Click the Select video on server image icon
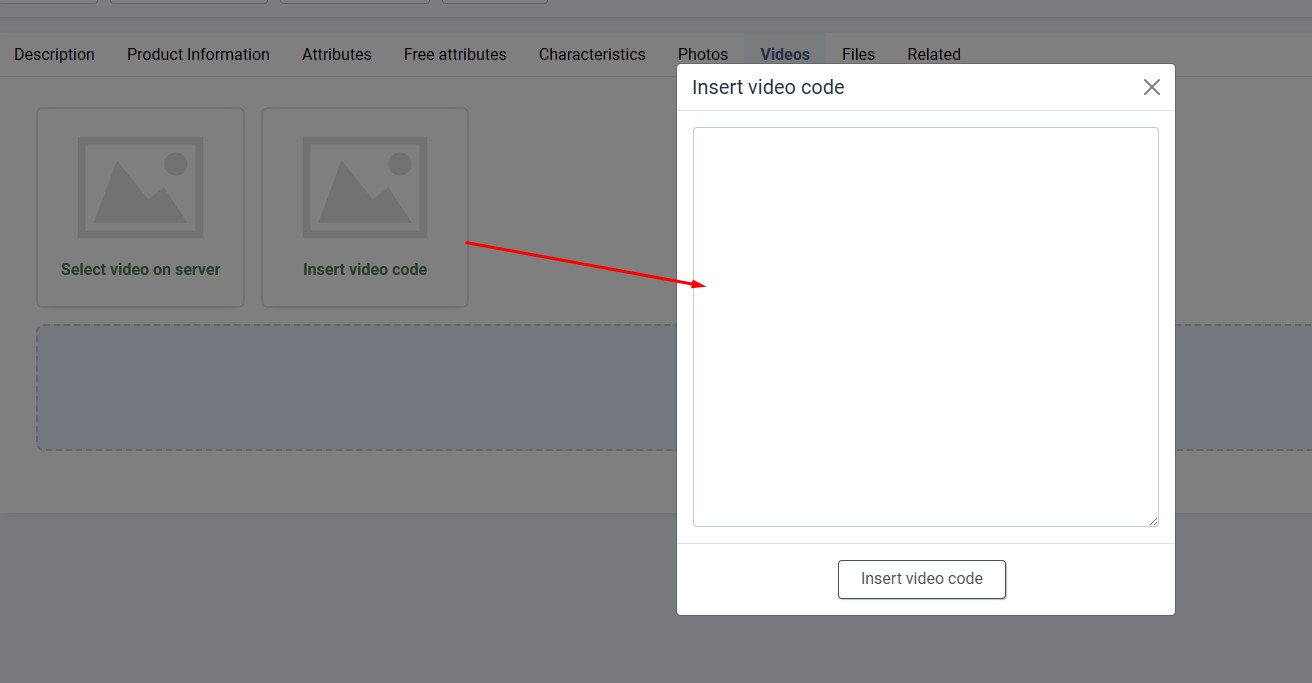The image size is (1312, 683). [140, 188]
